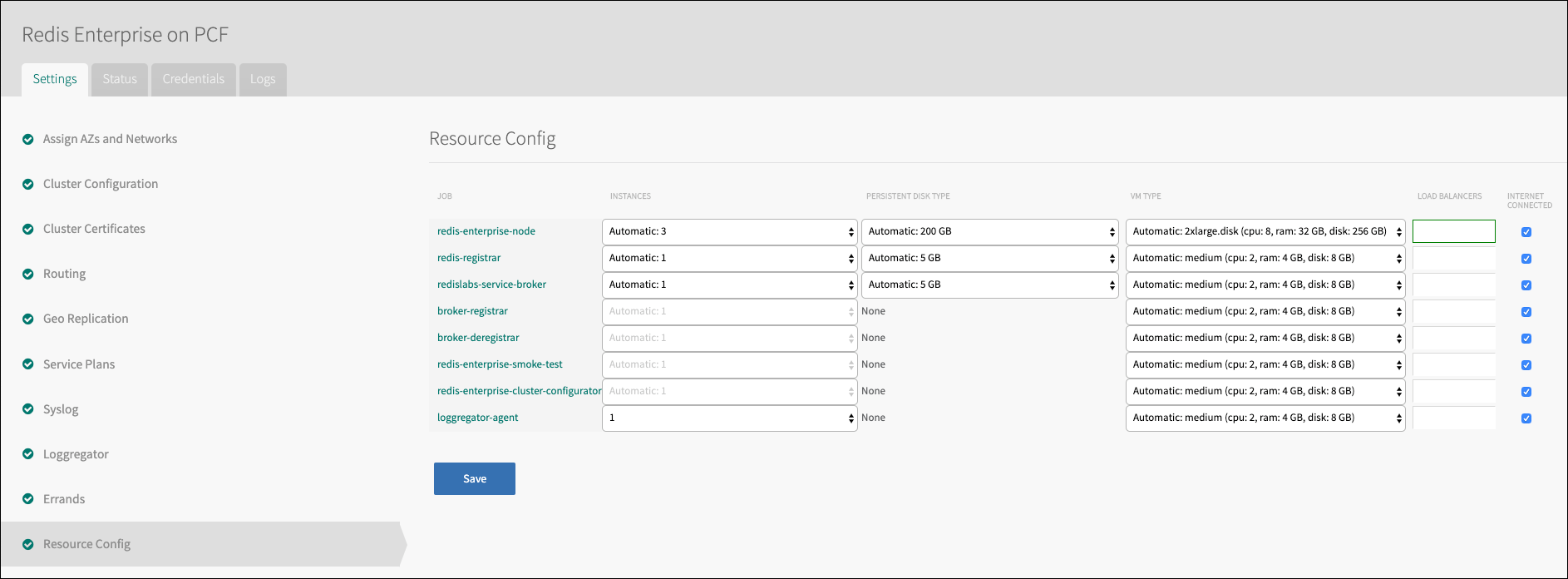The height and width of the screenshot is (579, 1568).
Task: Toggle Internet Connected checkbox for loggregator-agent
Action: 1526,418
